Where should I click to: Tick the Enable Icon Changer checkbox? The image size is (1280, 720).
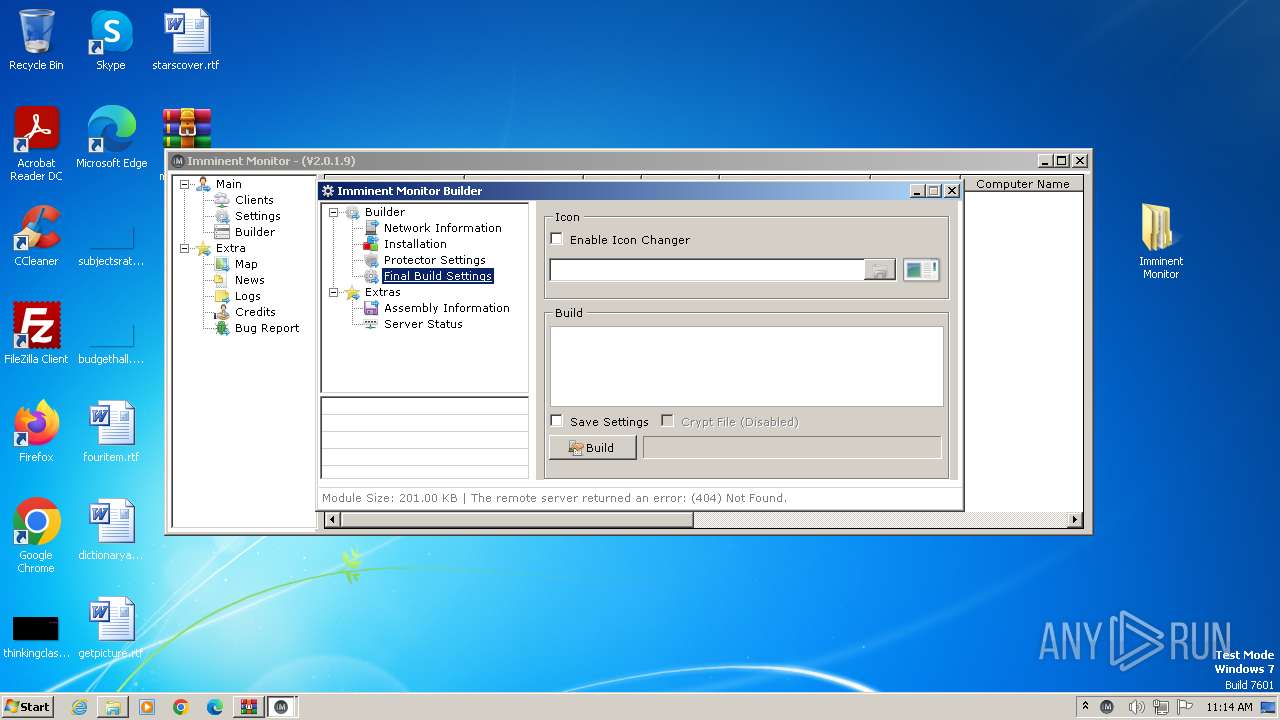point(557,240)
